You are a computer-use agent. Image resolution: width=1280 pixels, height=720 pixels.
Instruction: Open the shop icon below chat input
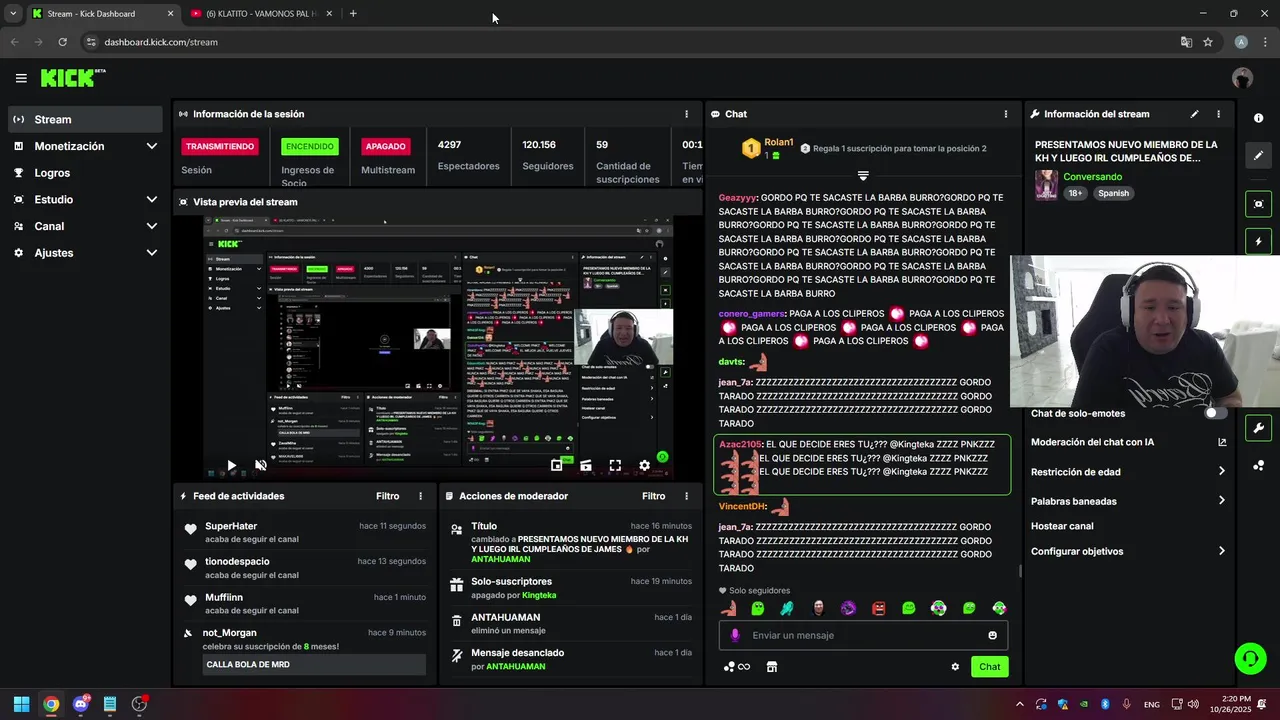click(771, 667)
